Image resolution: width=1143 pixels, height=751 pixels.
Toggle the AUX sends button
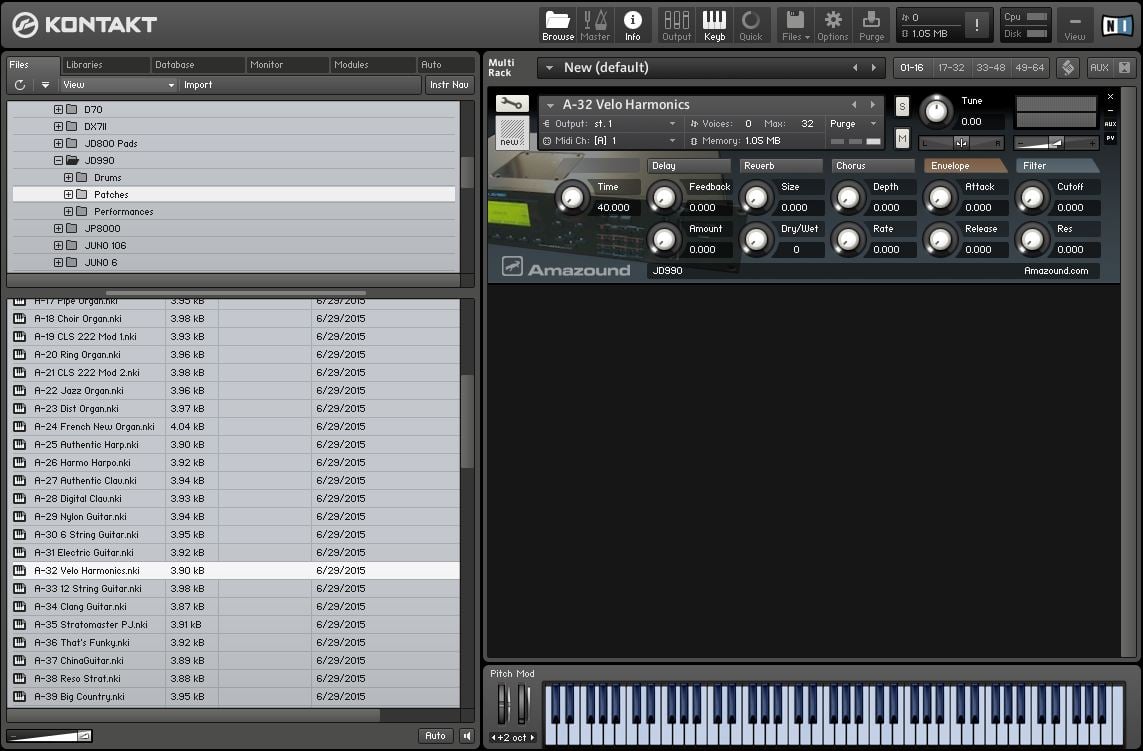click(1099, 68)
